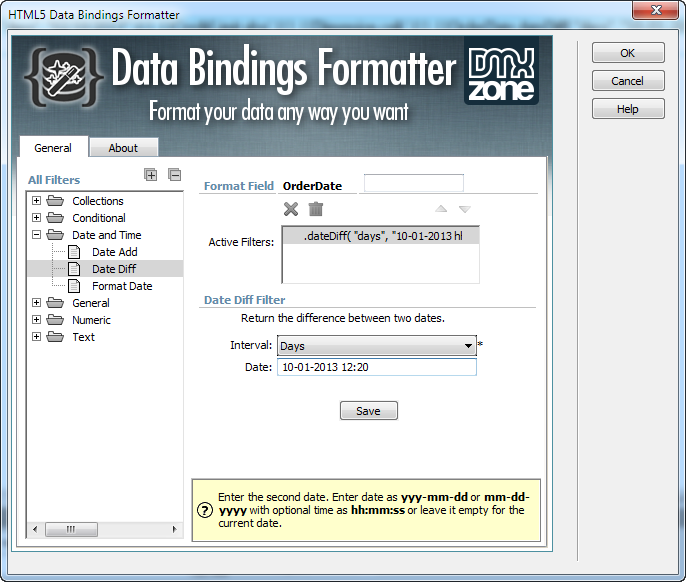Click the Numeric folder icon
The image size is (686, 582).
[55, 320]
